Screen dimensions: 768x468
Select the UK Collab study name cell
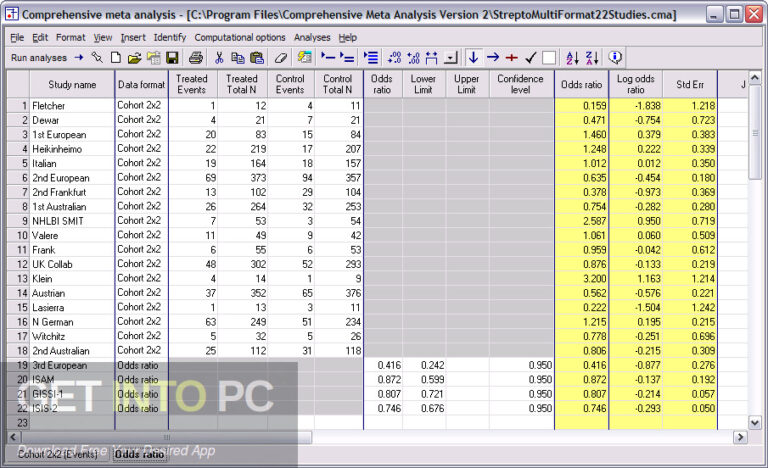coord(72,264)
